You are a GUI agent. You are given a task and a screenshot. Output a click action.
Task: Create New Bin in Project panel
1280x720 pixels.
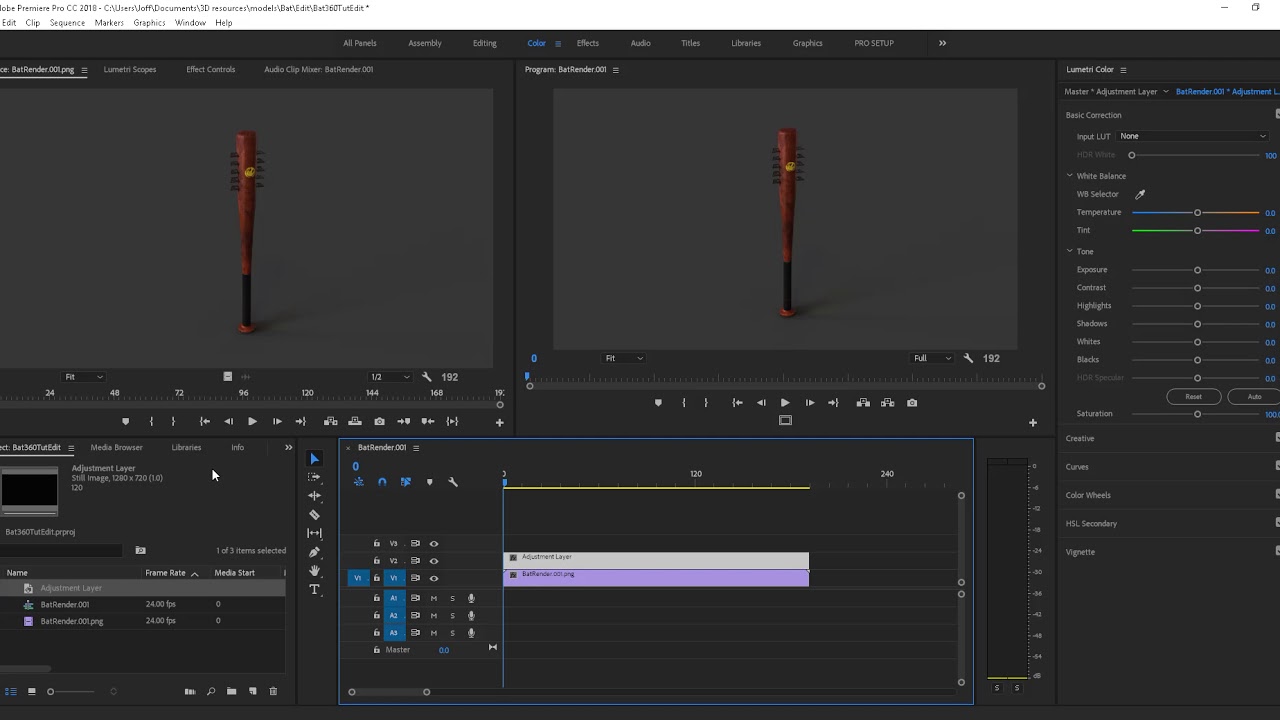[231, 691]
